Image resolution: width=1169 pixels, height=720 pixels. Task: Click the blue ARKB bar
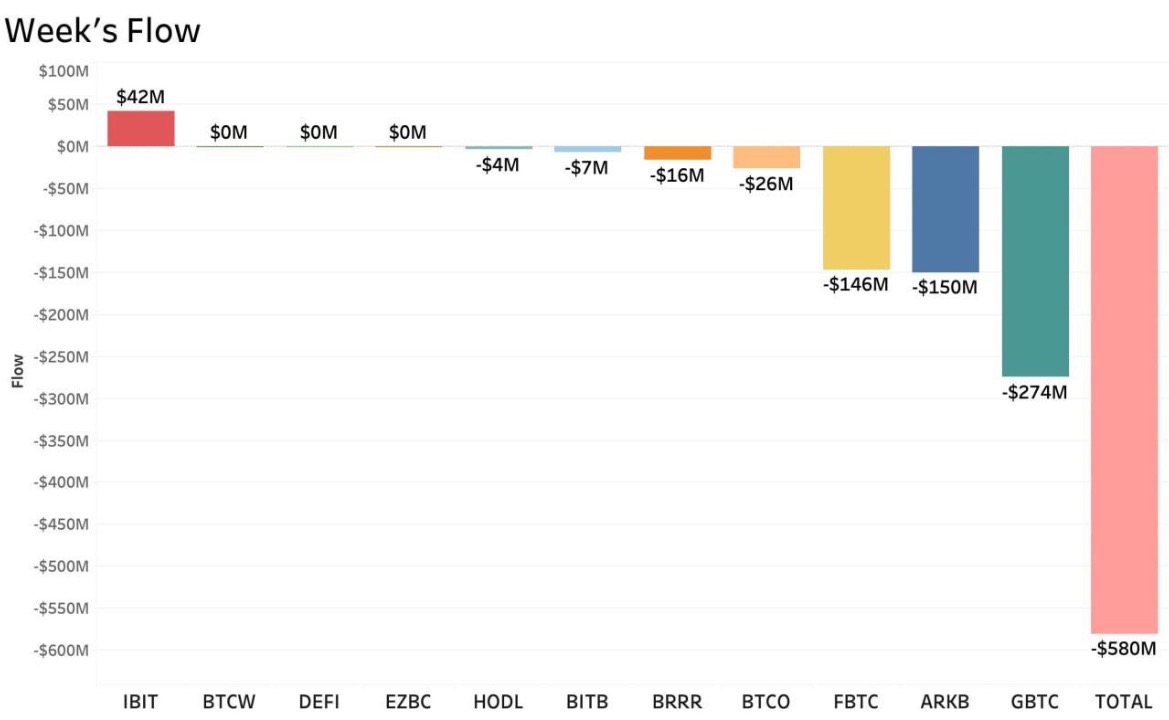(x=945, y=209)
